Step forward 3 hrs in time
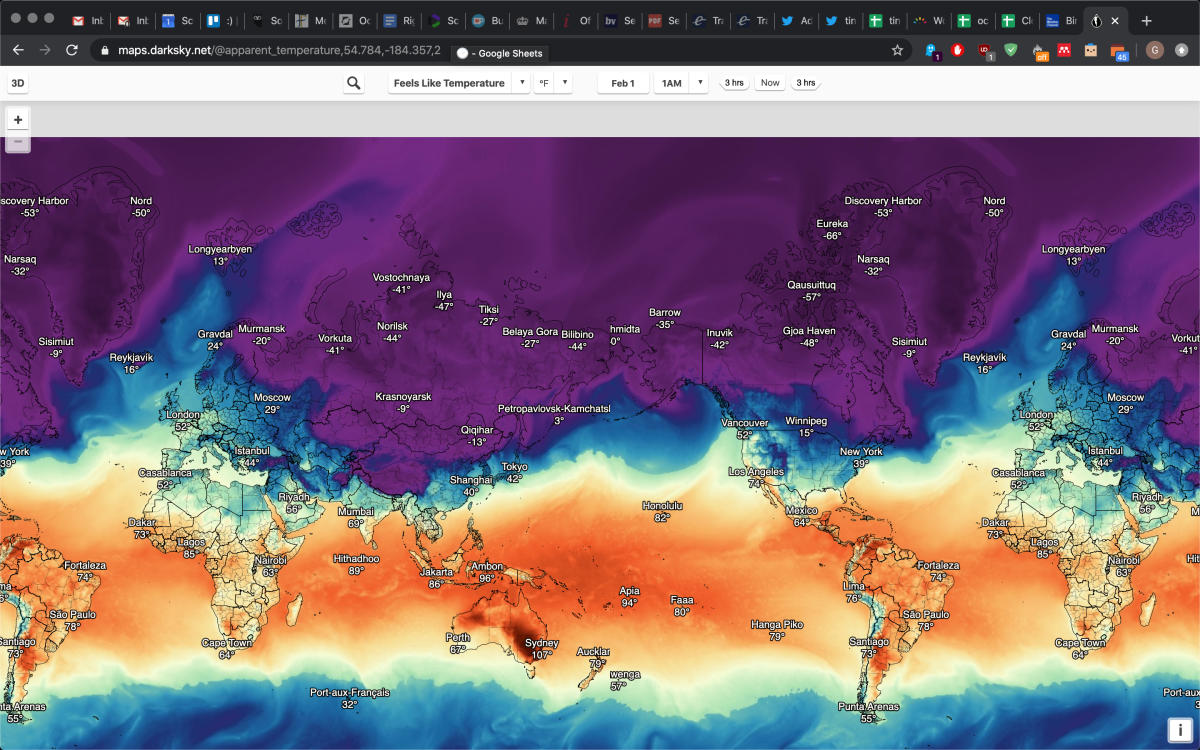Viewport: 1200px width, 750px height. 805,83
